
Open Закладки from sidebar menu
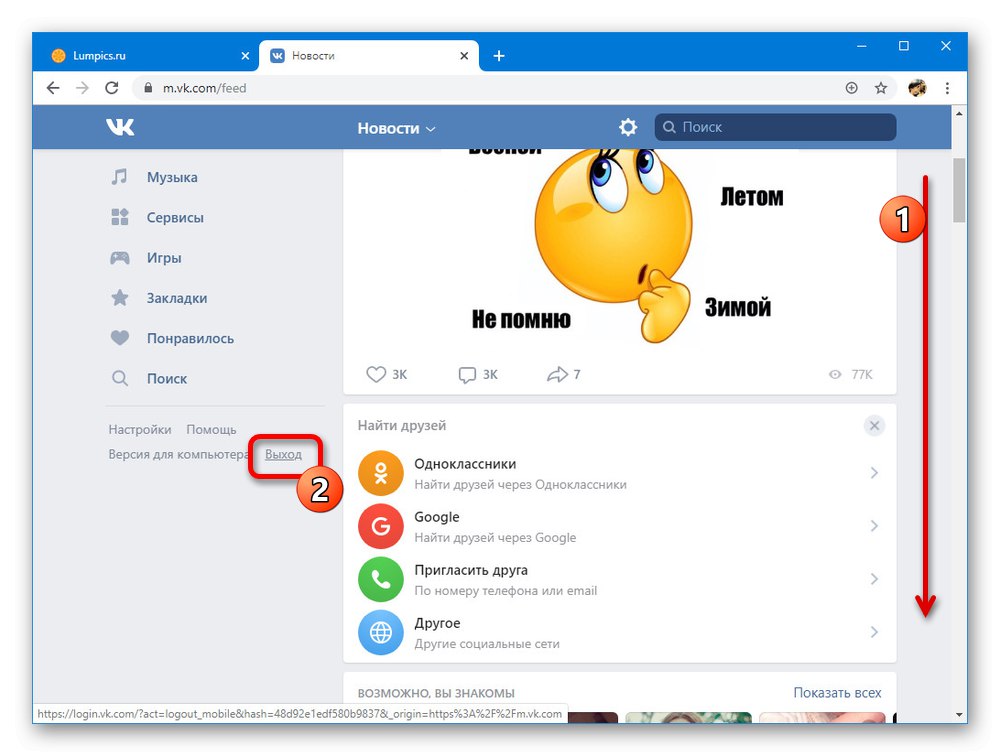click(177, 298)
